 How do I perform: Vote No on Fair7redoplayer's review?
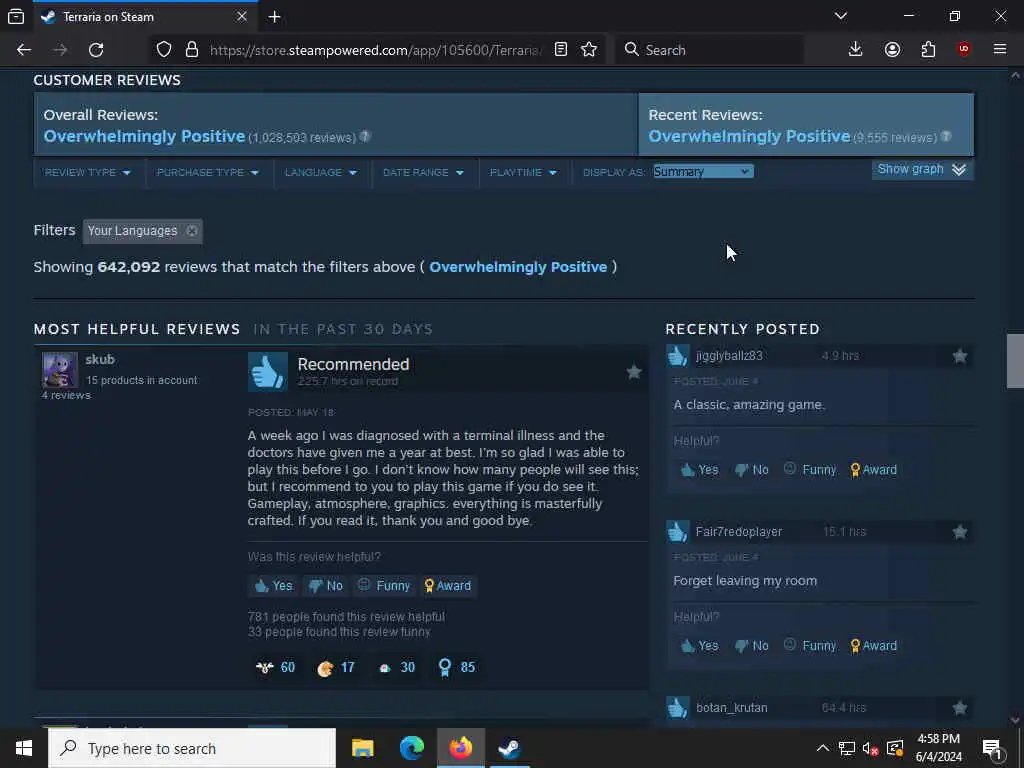pyautogui.click(x=752, y=646)
